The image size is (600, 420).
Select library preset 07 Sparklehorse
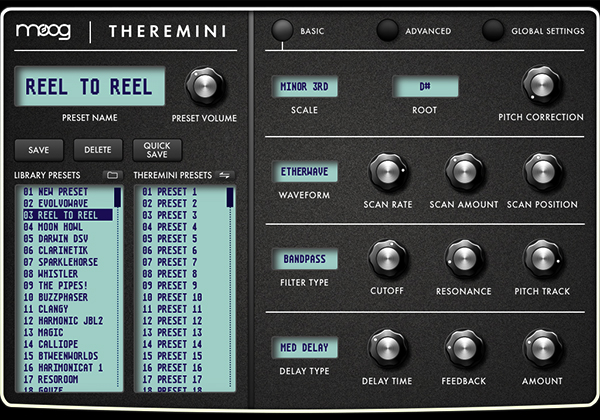pyautogui.click(x=68, y=262)
